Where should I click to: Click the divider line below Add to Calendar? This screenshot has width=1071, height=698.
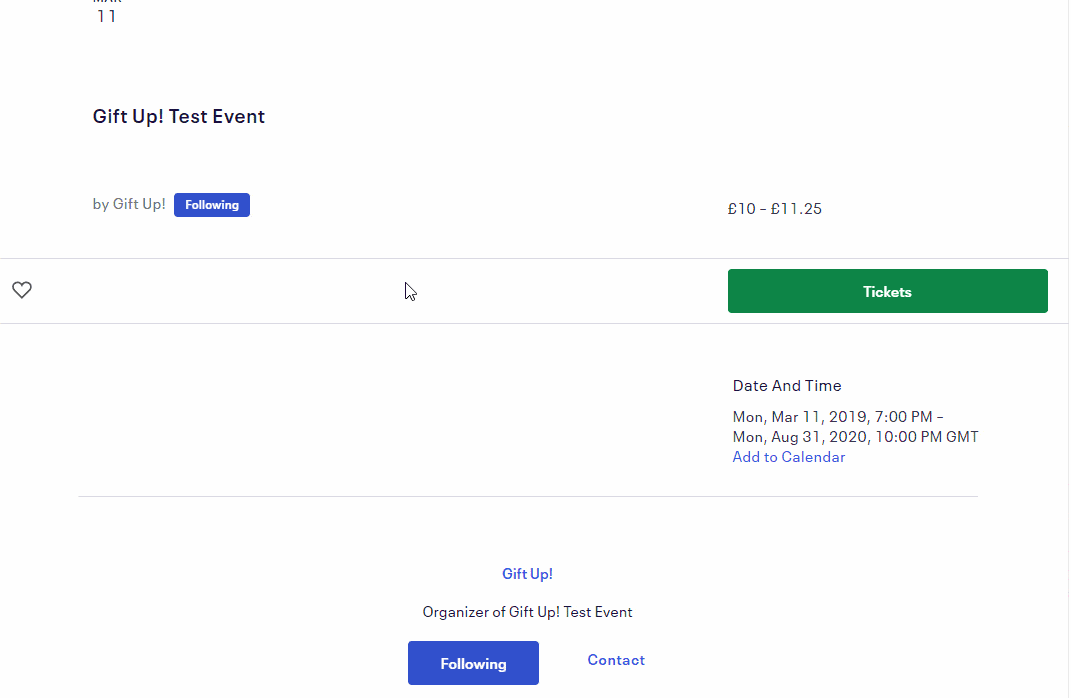click(x=528, y=497)
